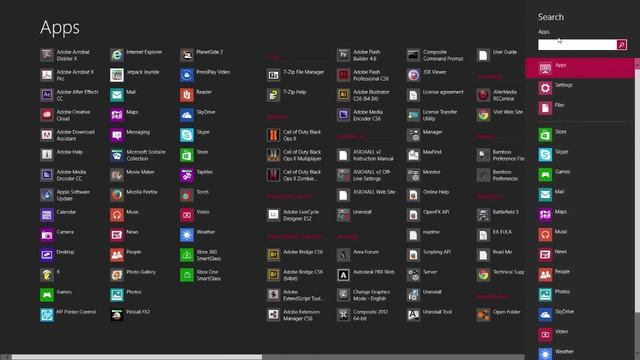Open Visit Web Site Chrome shortcut
This screenshot has height=360, width=640.
tap(500, 115)
